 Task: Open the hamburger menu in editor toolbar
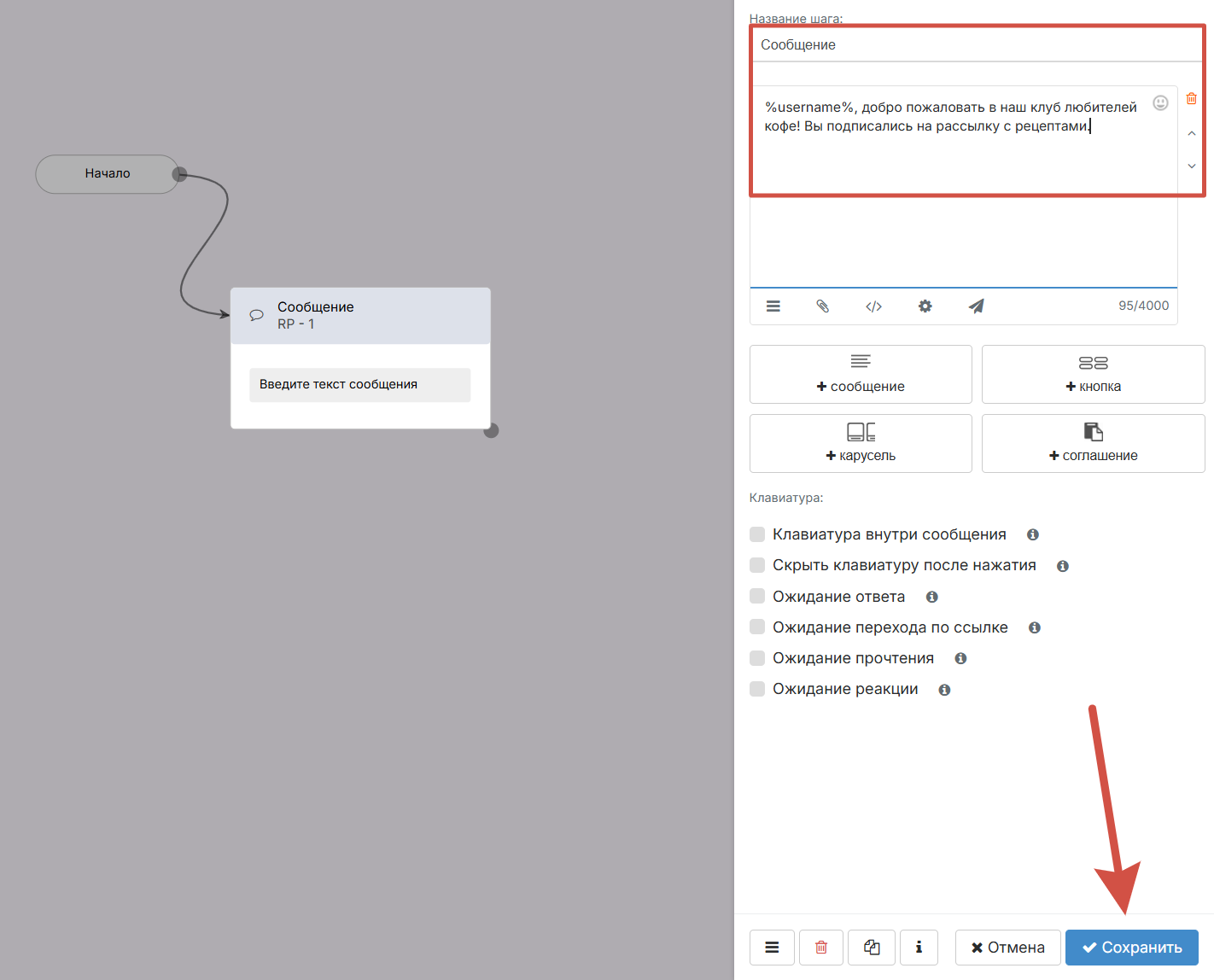[x=773, y=306]
